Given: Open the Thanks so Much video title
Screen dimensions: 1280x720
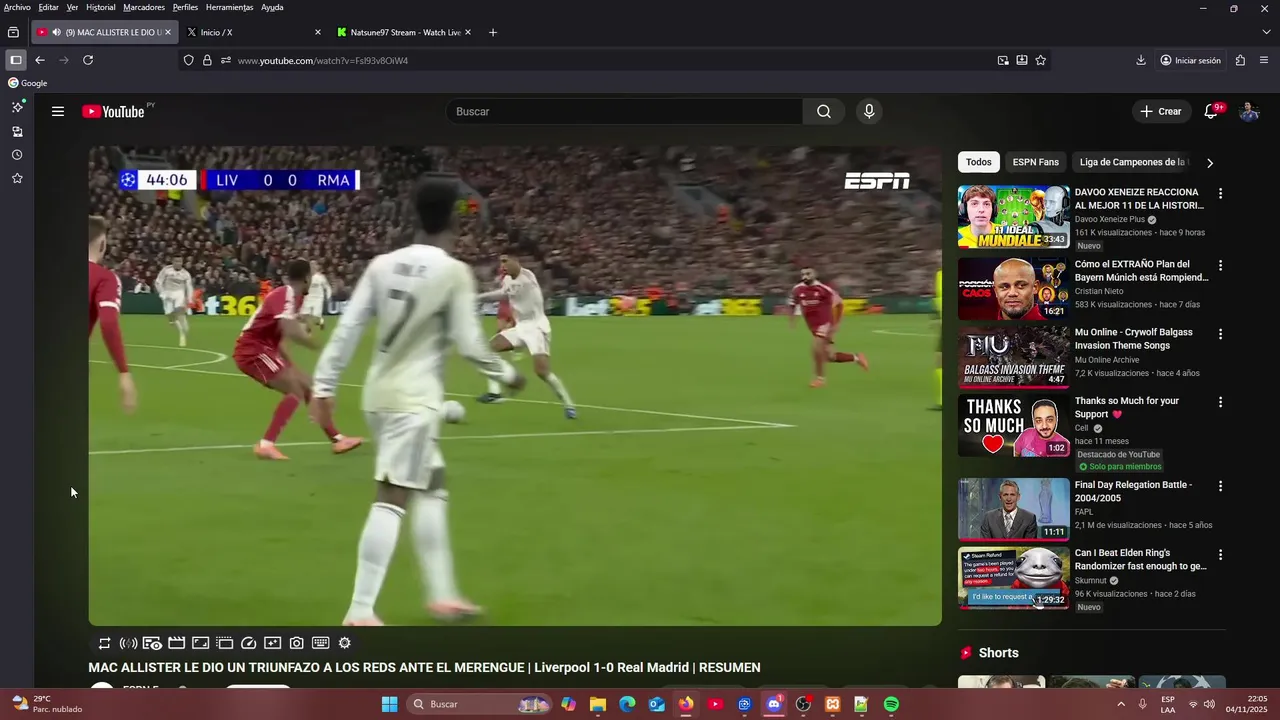Looking at the screenshot, I should click(1126, 407).
